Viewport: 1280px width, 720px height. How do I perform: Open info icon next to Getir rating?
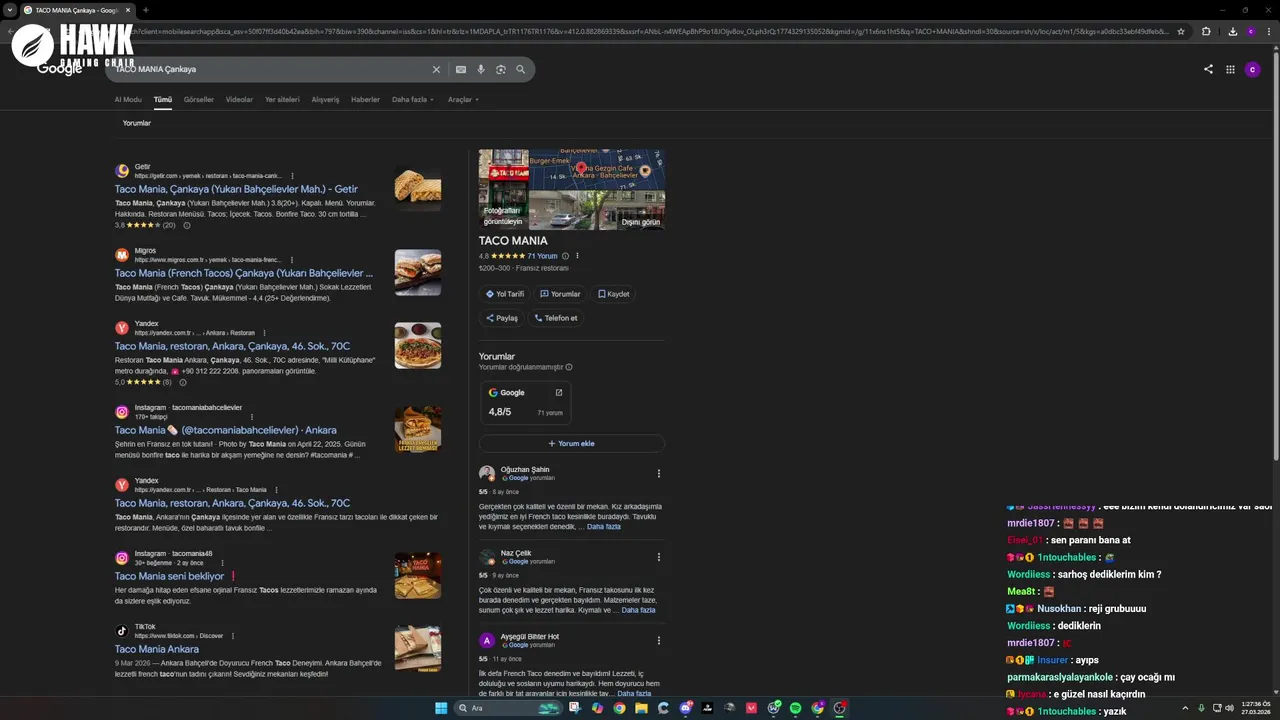[186, 225]
